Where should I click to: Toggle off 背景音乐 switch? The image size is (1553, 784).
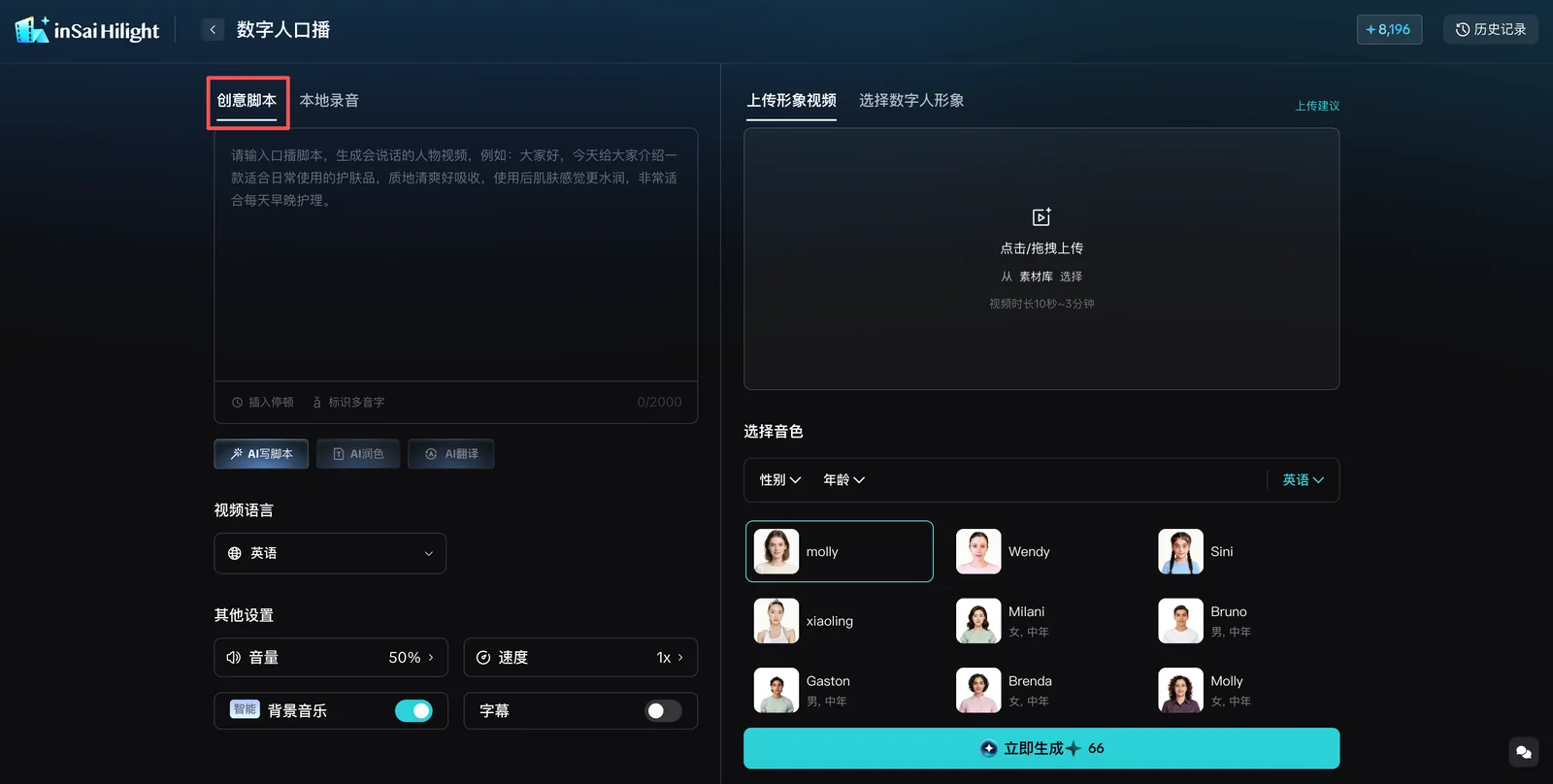[413, 711]
